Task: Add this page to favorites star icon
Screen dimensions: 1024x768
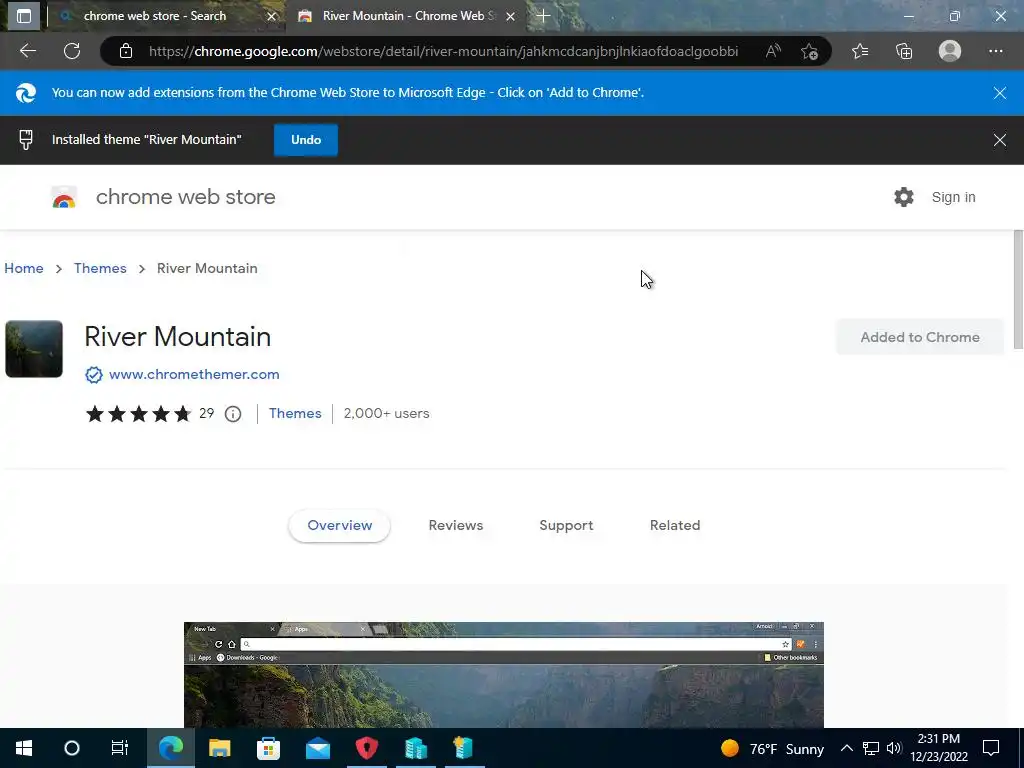Action: coord(809,51)
